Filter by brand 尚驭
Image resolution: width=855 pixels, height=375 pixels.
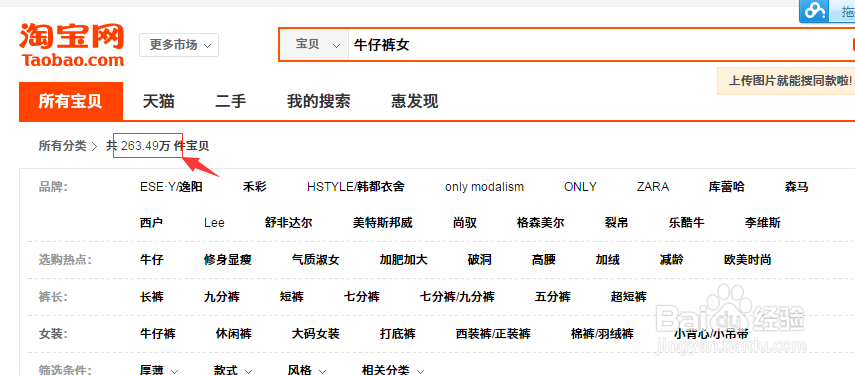click(x=465, y=223)
